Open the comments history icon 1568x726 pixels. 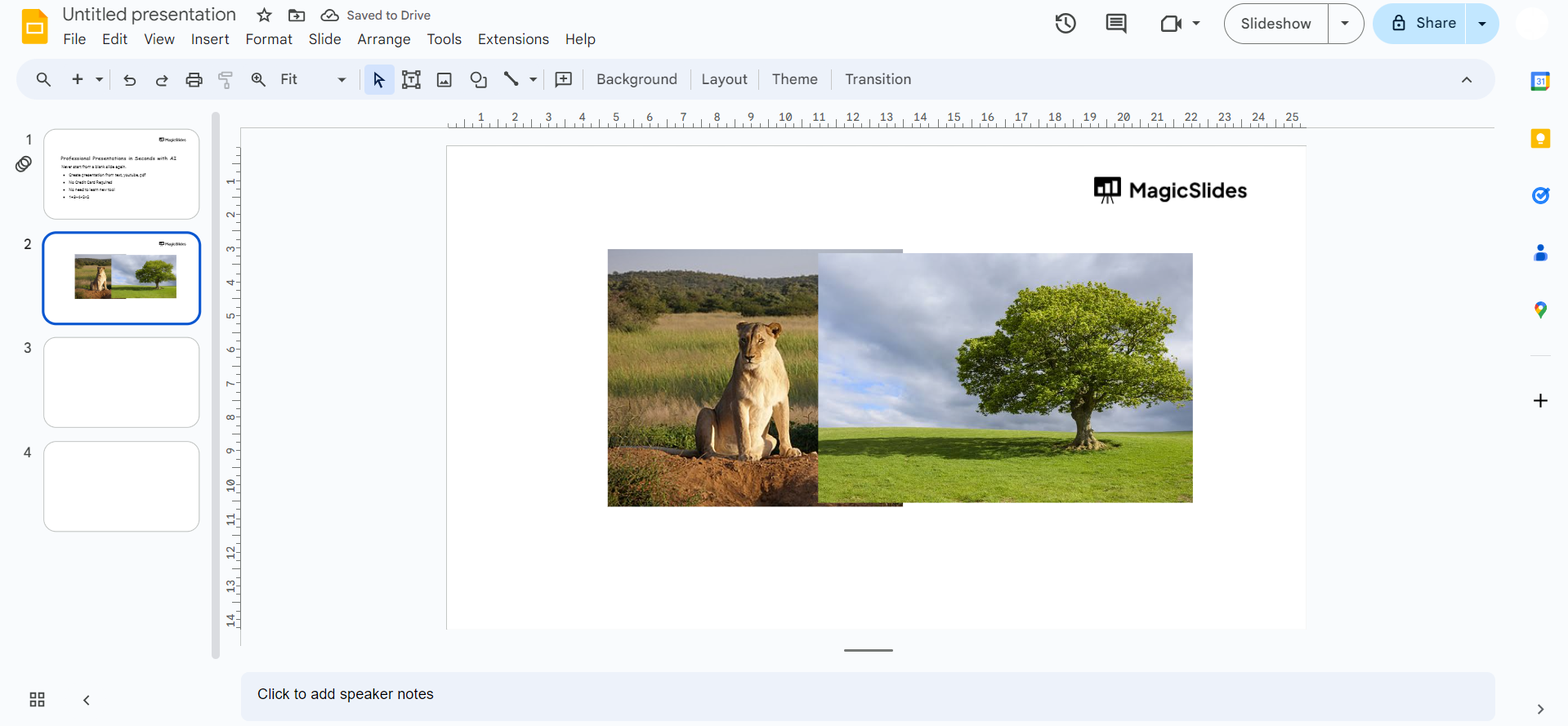tap(1116, 24)
